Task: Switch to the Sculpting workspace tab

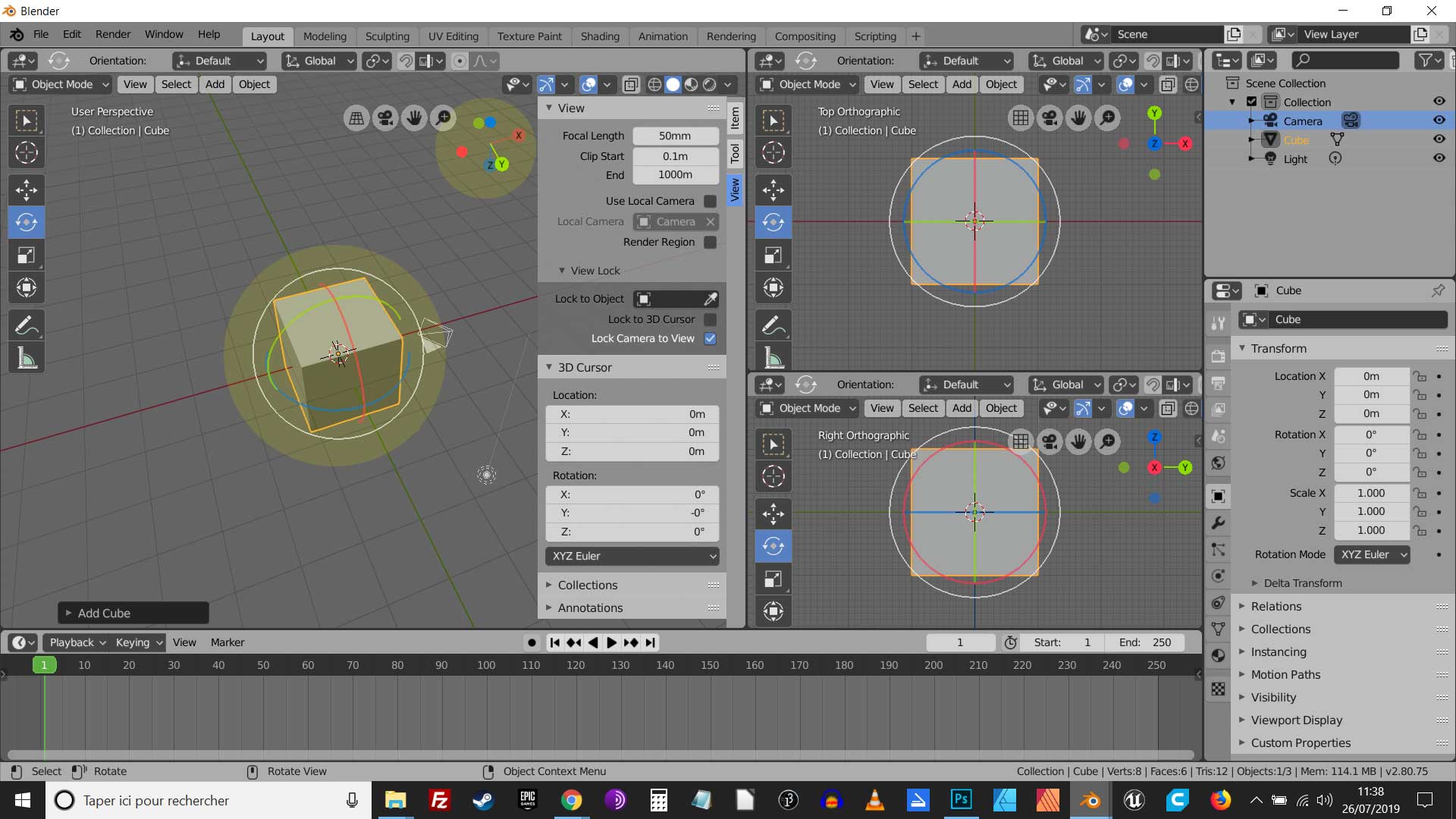Action: tap(387, 36)
